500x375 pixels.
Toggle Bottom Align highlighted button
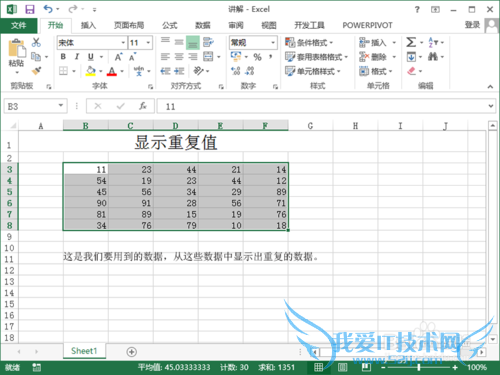click(x=193, y=43)
